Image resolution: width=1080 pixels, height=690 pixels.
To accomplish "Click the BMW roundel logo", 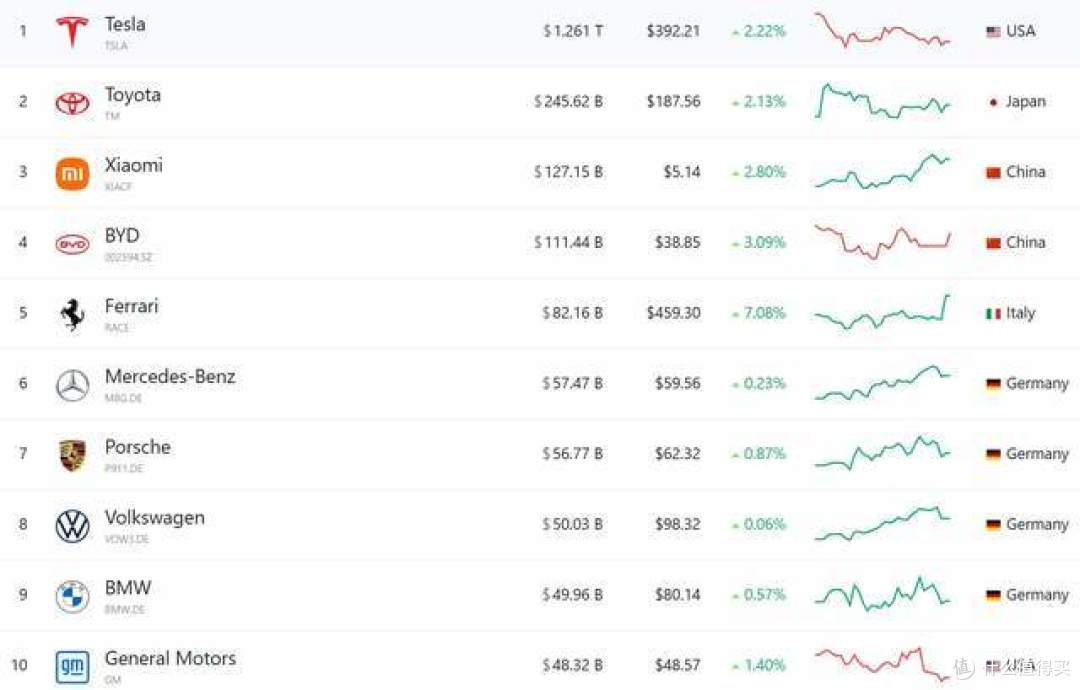I will pos(72,596).
